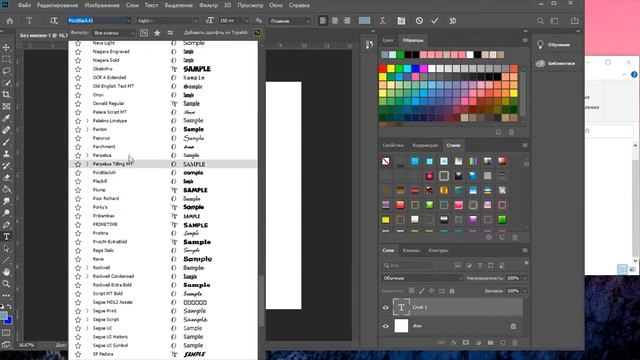The width and height of the screenshot is (640, 360).
Task: Align text left
Action: (x=323, y=20)
